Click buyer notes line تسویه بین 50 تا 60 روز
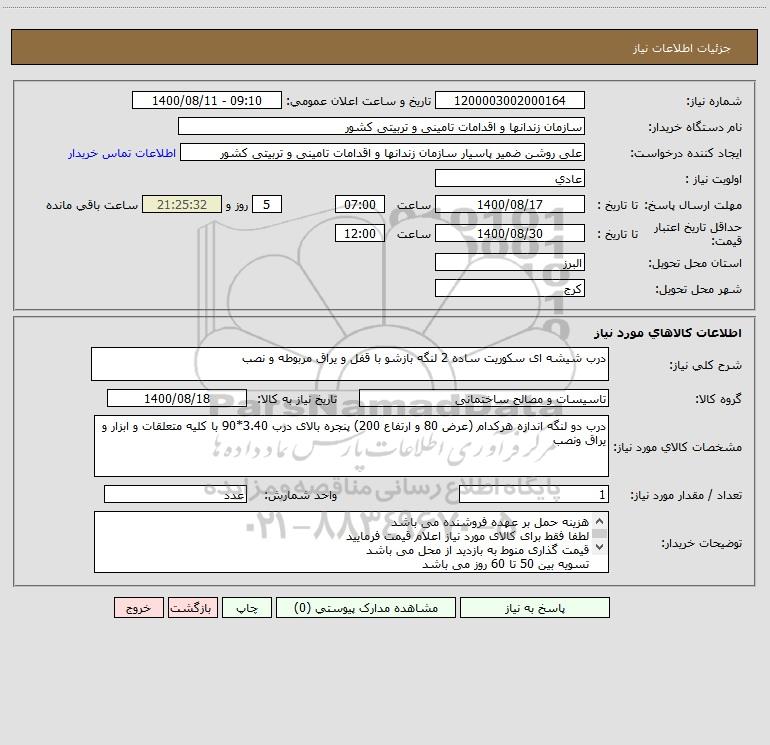 506,564
